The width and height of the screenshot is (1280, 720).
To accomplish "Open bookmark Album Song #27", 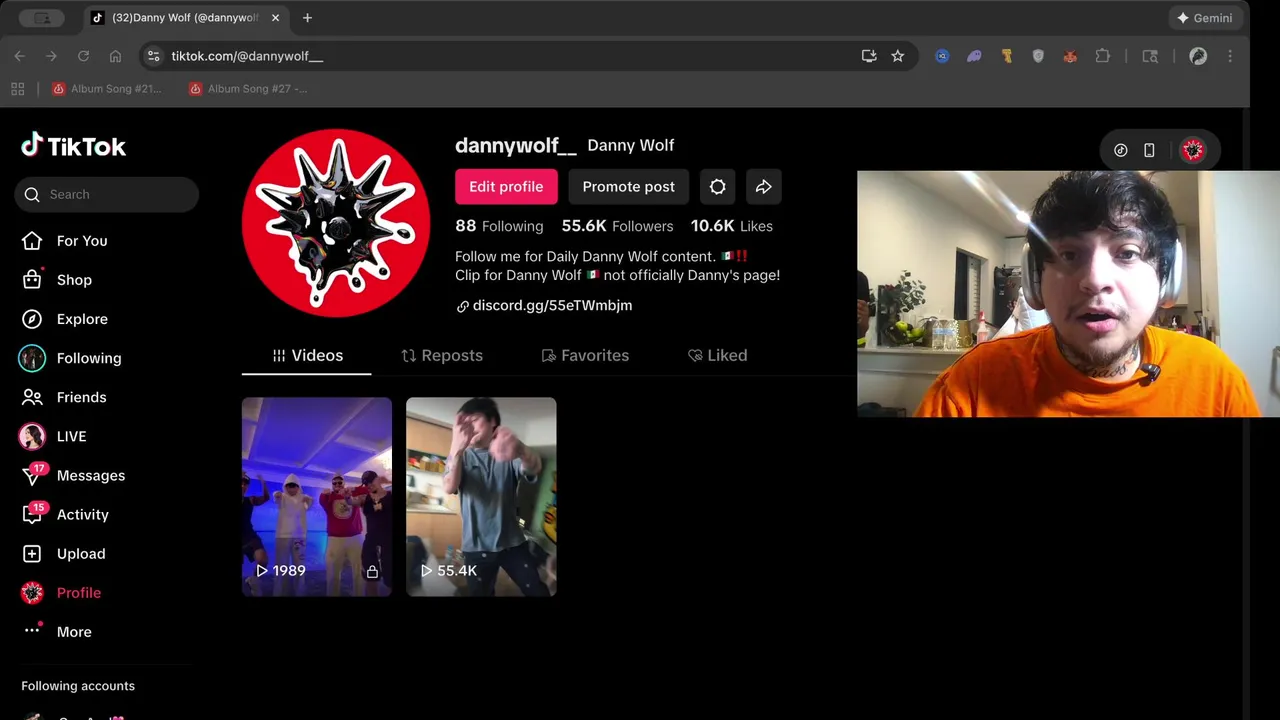I will point(249,89).
